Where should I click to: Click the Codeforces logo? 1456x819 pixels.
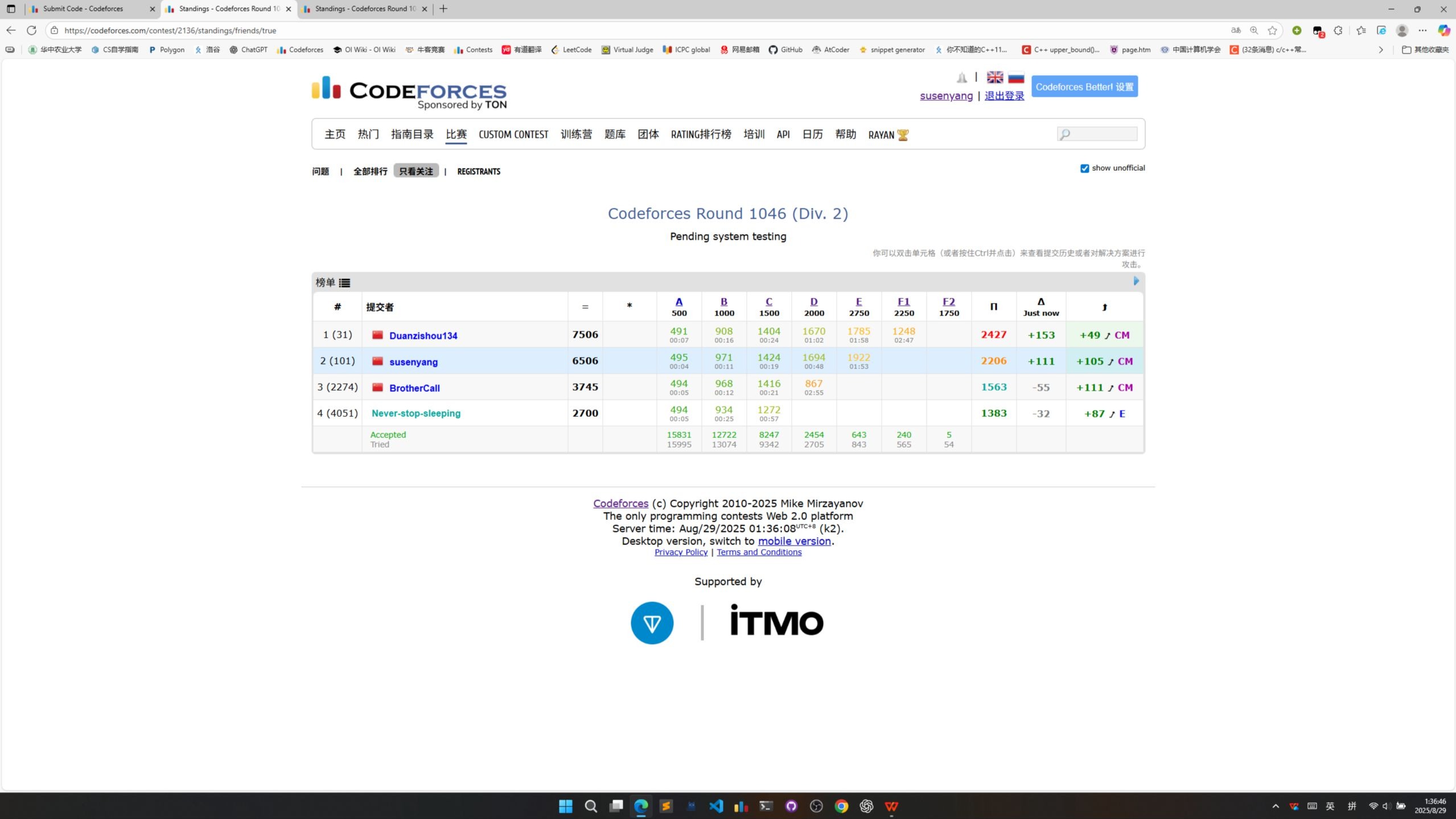[x=409, y=92]
